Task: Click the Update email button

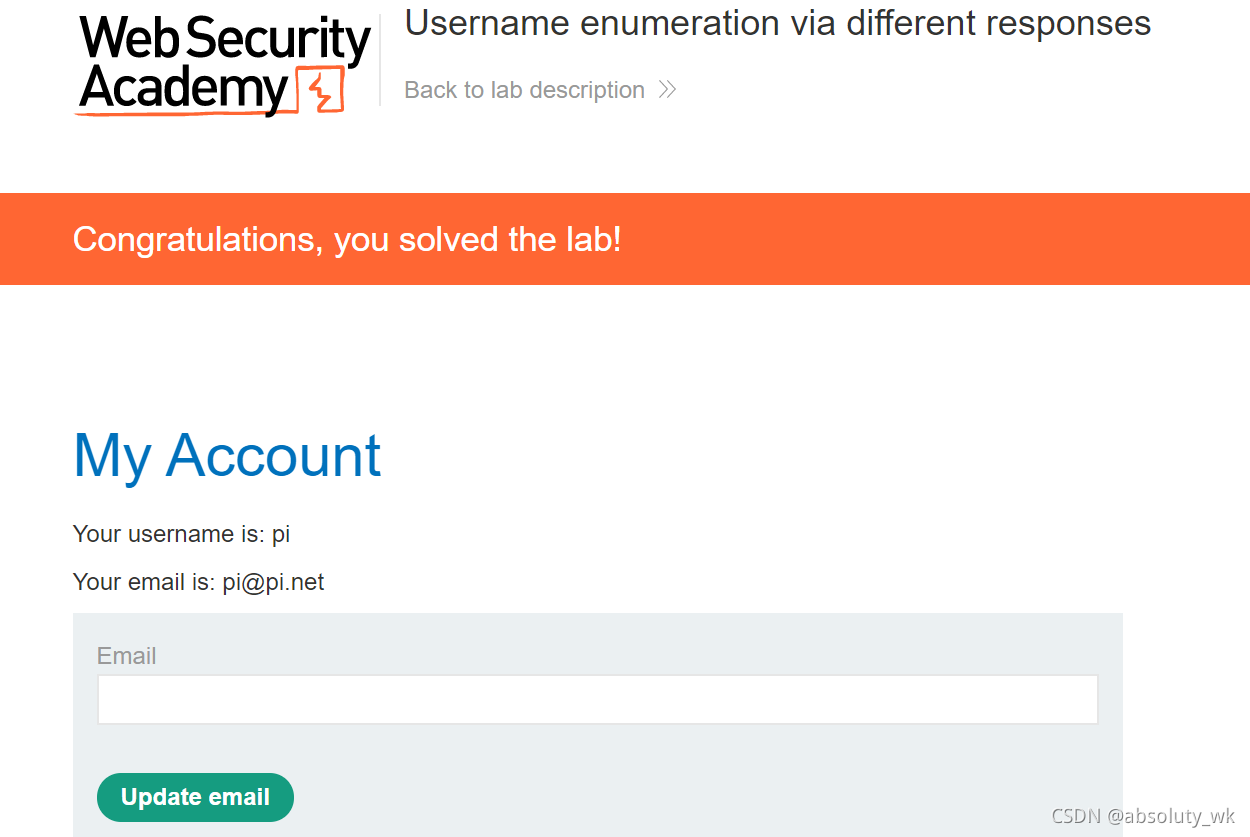Action: pos(195,797)
